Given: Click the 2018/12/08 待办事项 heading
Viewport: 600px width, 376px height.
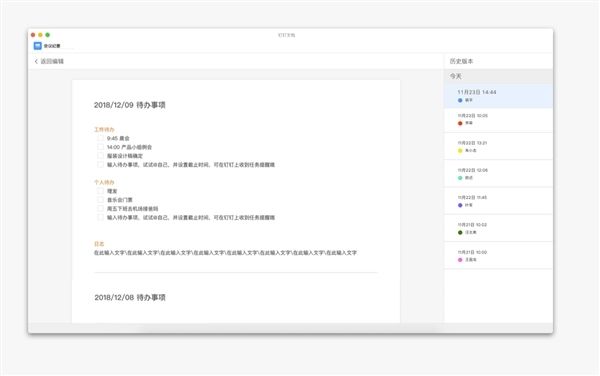Looking at the screenshot, I should 130,297.
